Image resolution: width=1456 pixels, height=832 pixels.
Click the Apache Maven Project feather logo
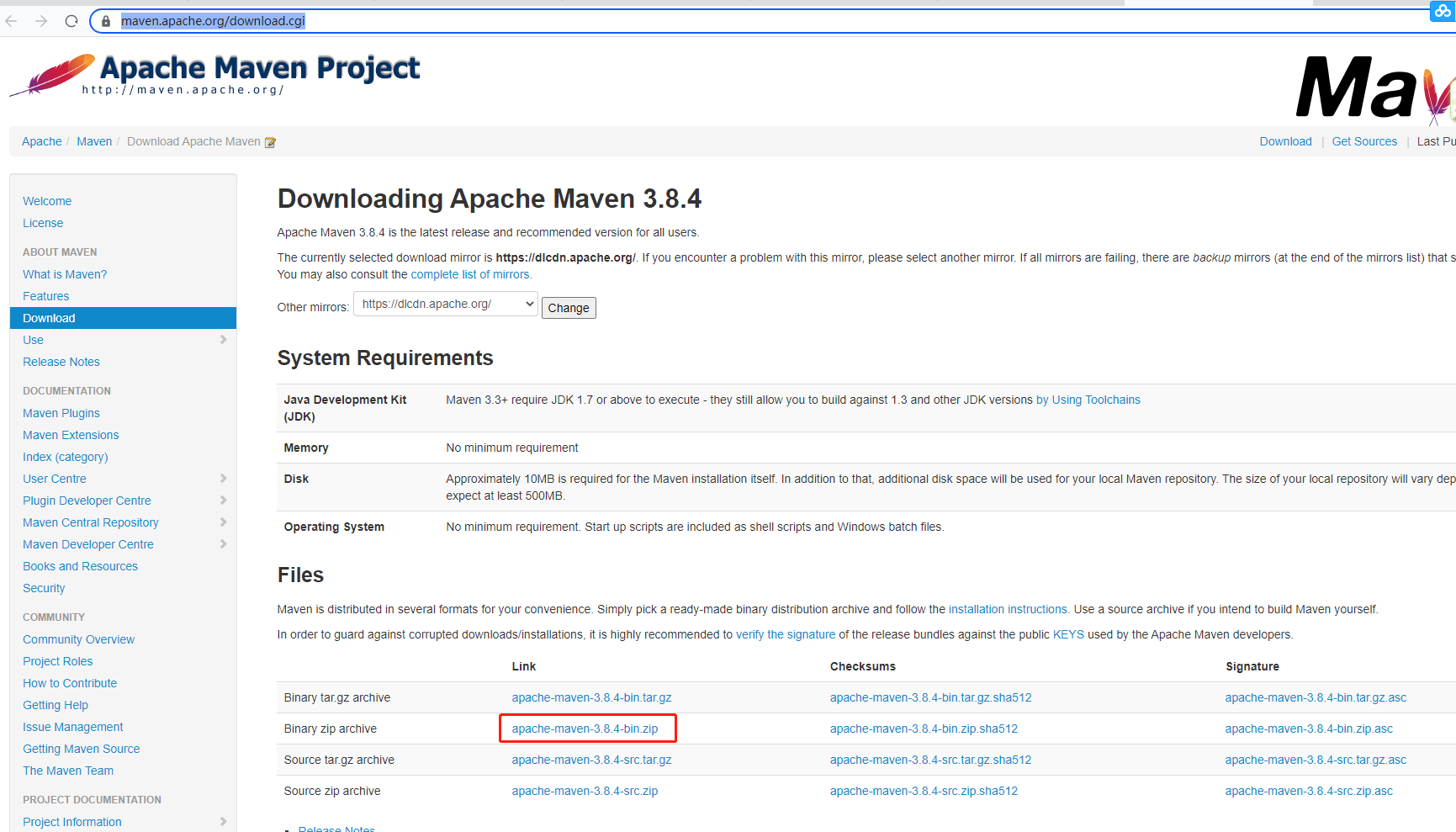(52, 75)
